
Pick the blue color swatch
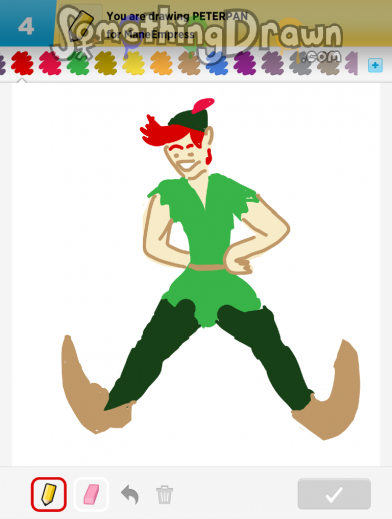(217, 63)
